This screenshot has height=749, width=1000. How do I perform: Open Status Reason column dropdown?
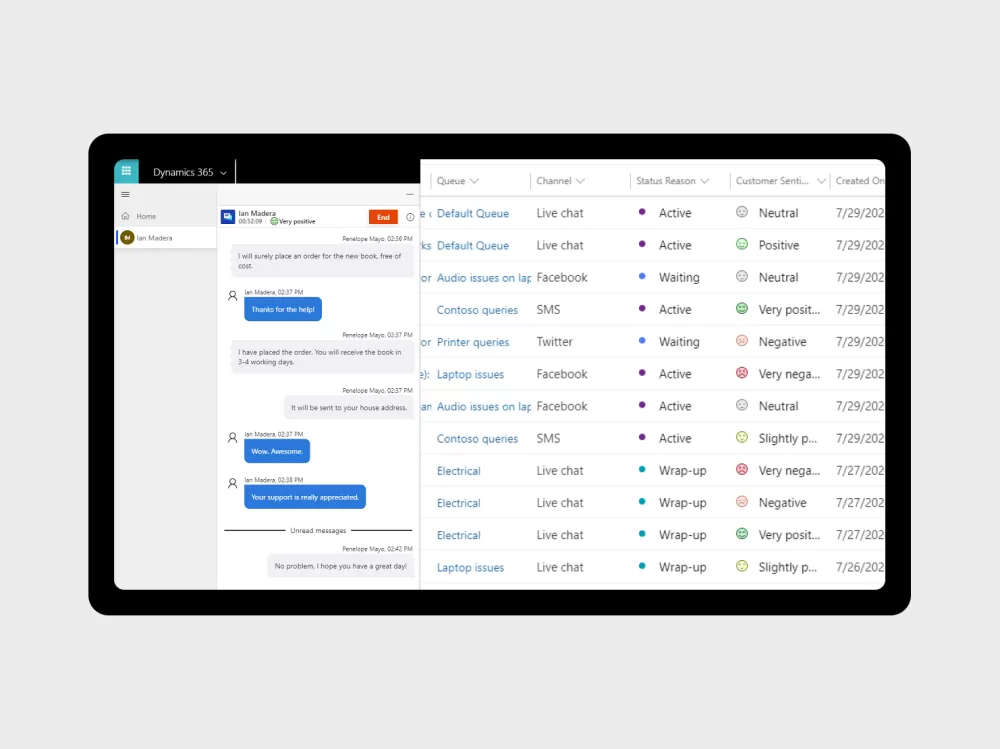click(704, 181)
